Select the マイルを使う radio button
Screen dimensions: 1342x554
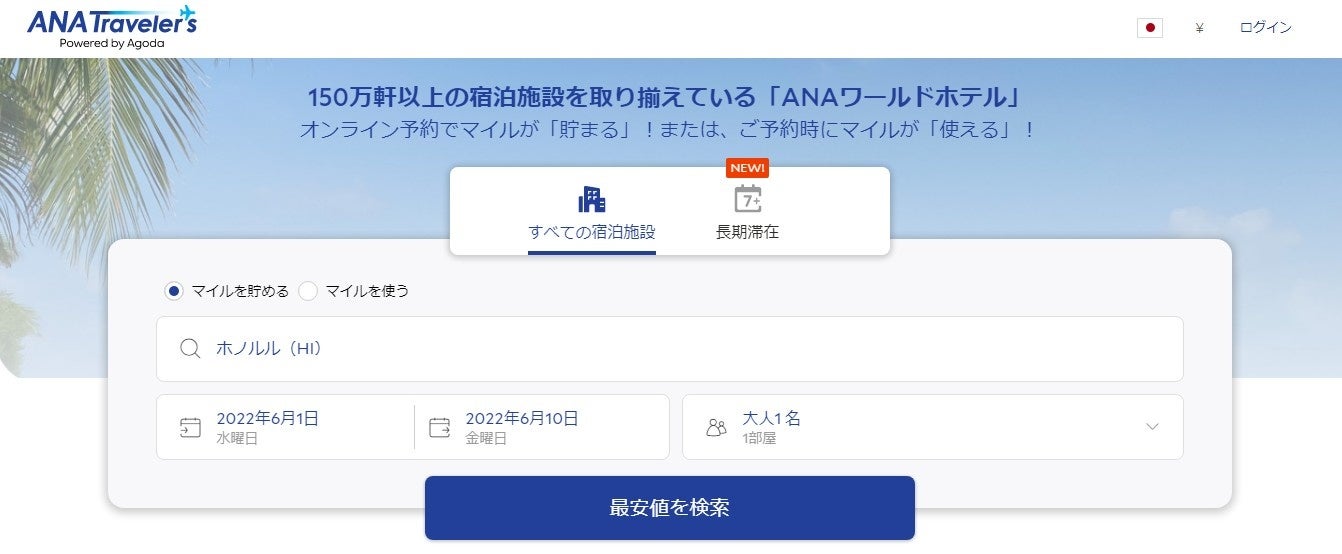(308, 291)
